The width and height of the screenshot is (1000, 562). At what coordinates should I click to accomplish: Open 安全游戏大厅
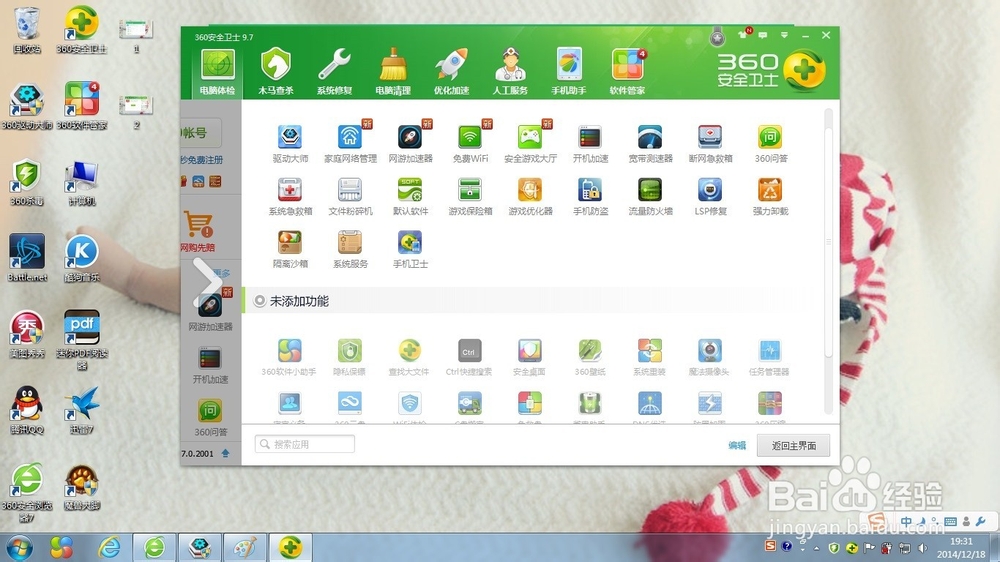(x=530, y=144)
